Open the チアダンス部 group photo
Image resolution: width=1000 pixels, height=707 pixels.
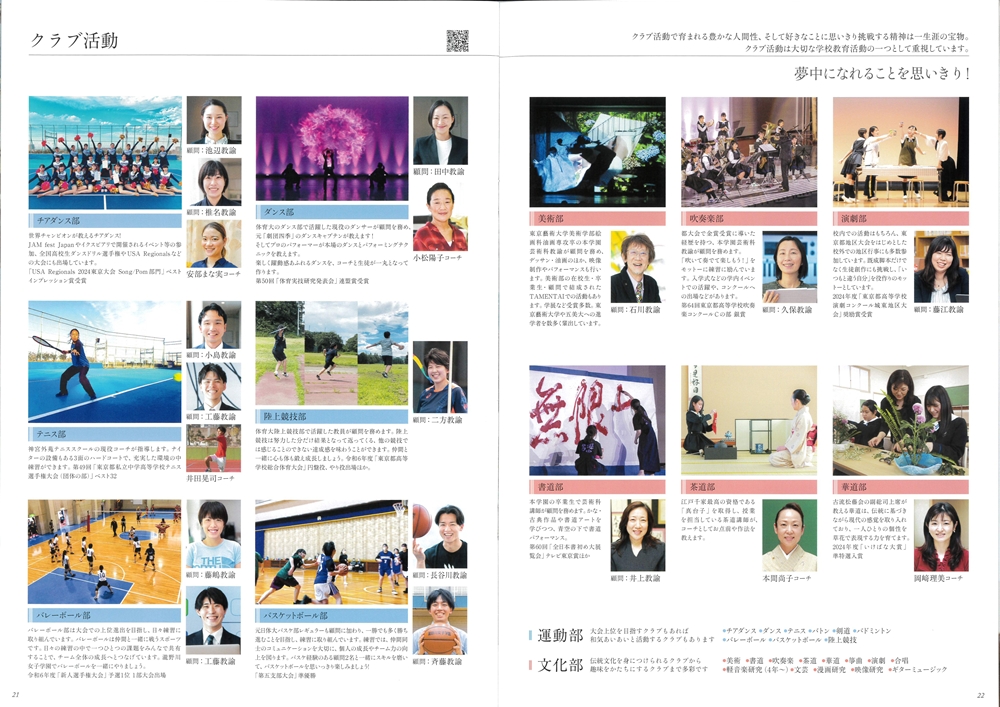[x=105, y=152]
